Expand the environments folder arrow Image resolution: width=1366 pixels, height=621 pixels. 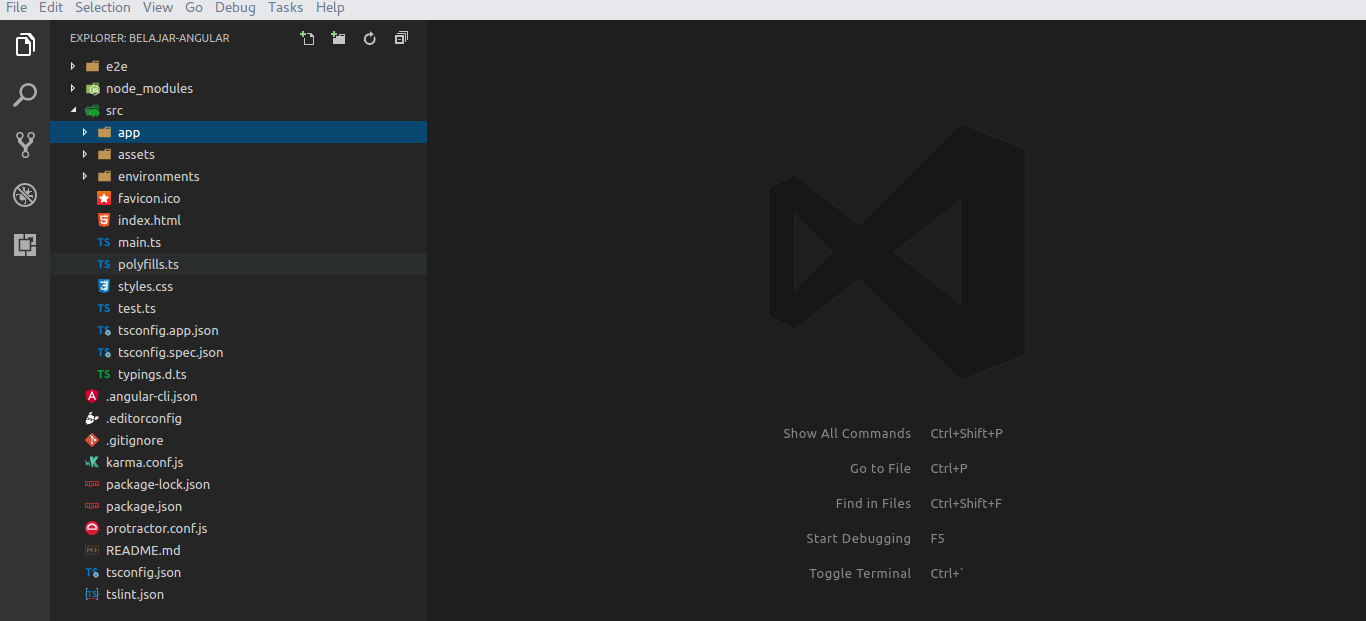coord(84,176)
